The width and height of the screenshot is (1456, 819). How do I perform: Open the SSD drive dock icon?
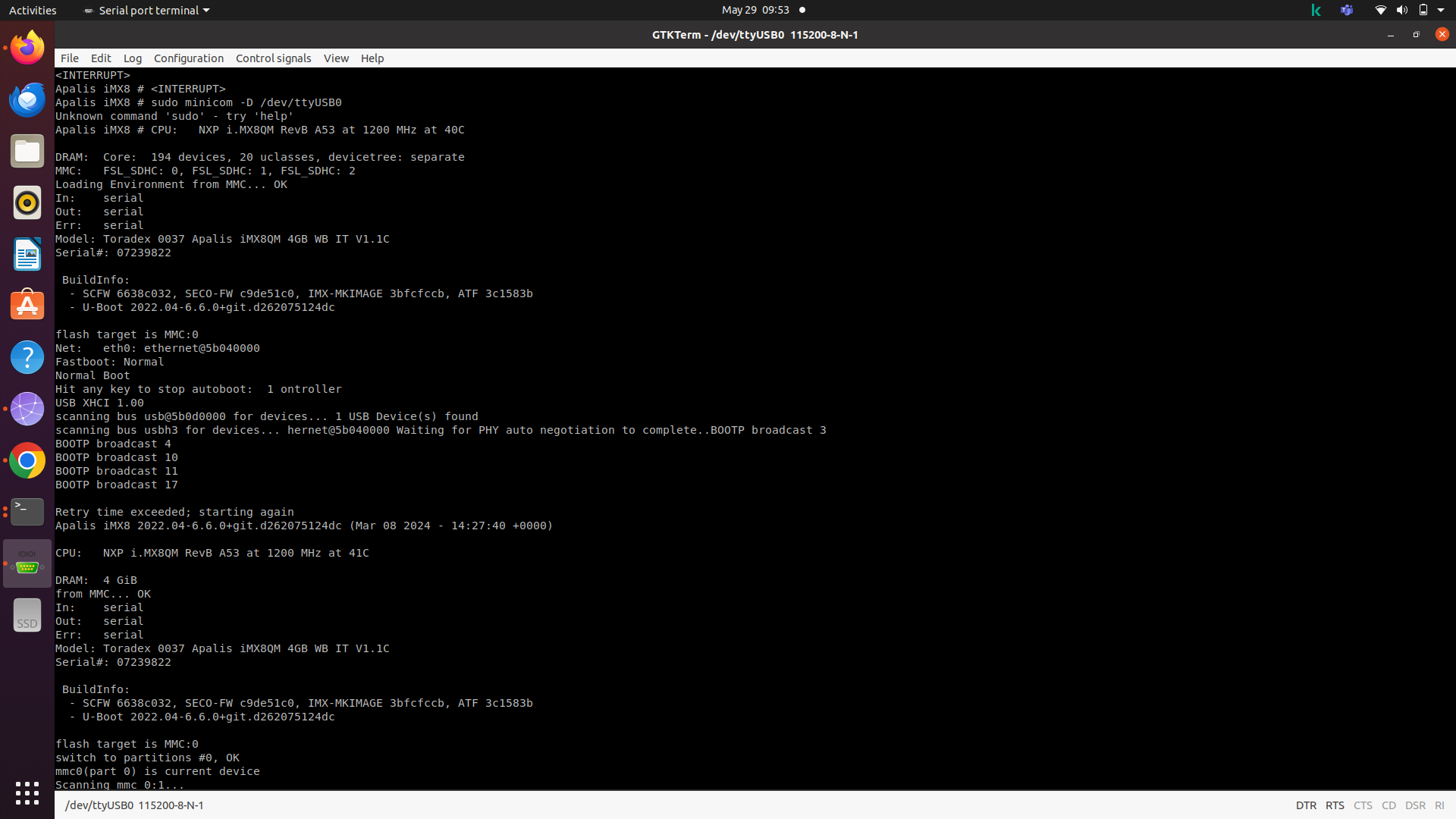[x=27, y=615]
